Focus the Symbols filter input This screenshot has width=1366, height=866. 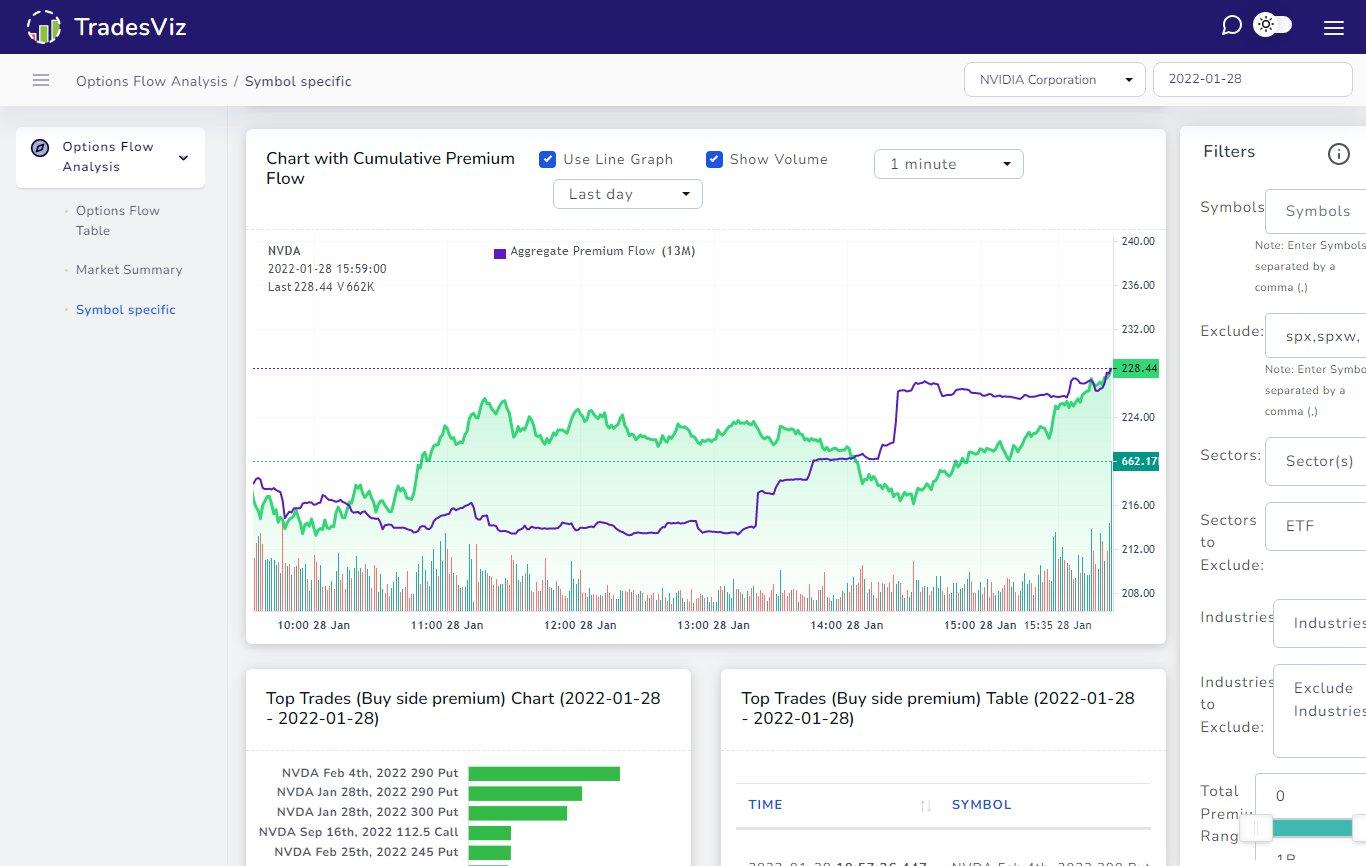(x=1316, y=211)
